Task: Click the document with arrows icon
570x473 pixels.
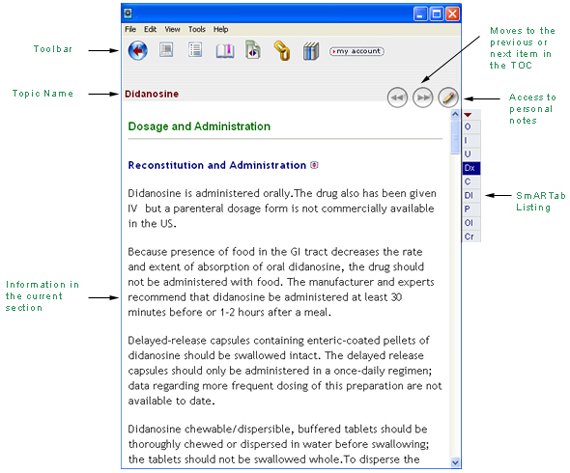Action: [x=253, y=50]
